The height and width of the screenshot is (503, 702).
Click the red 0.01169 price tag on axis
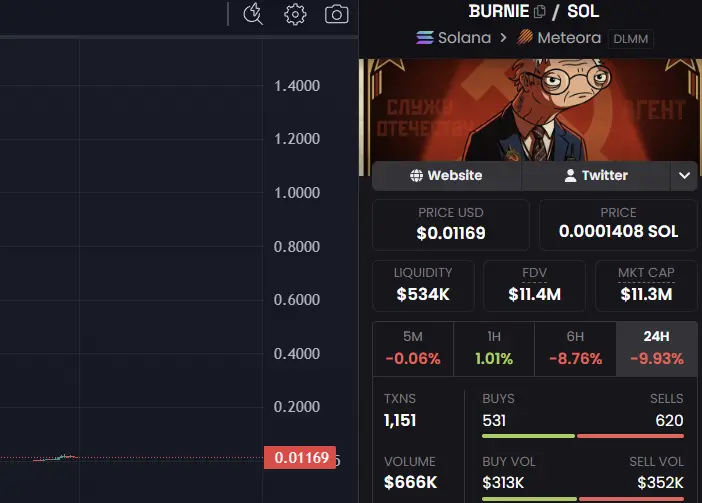click(300, 457)
